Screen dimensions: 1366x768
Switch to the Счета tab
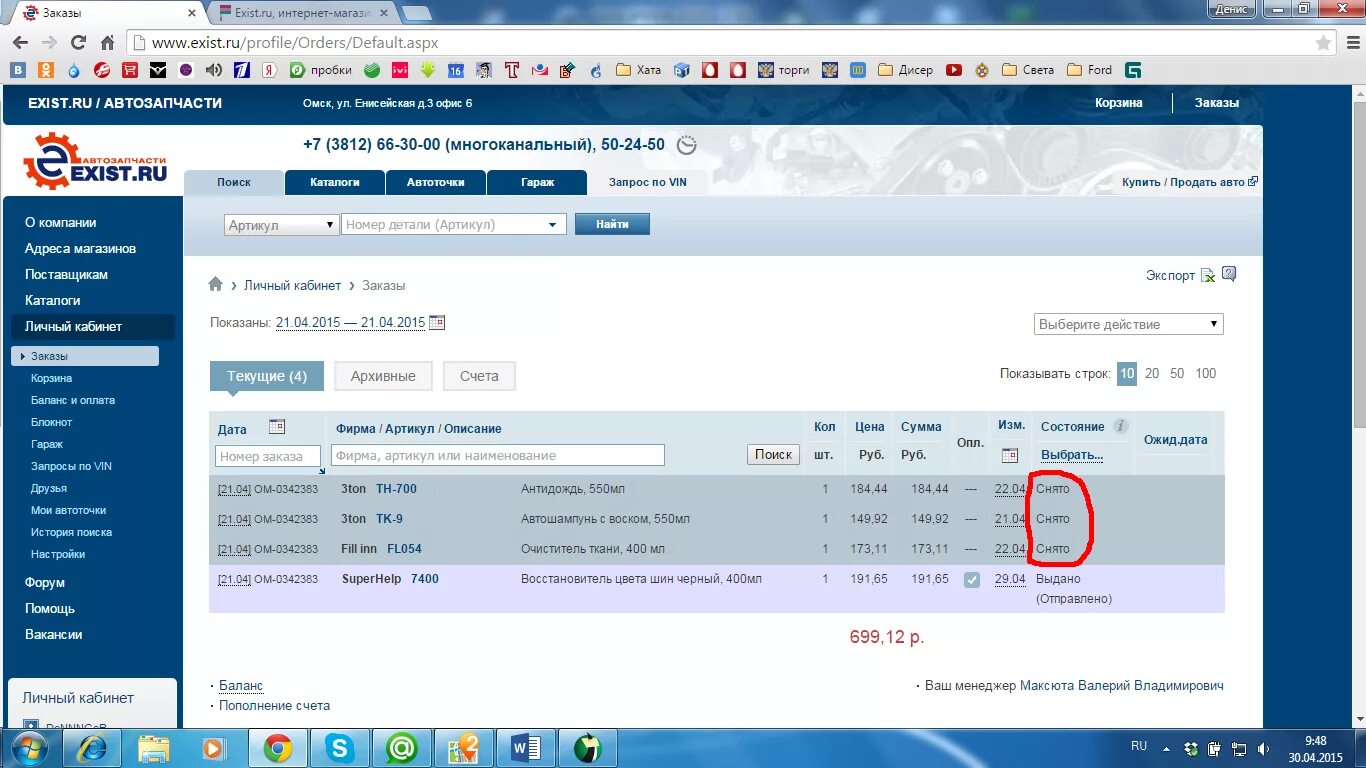point(479,376)
